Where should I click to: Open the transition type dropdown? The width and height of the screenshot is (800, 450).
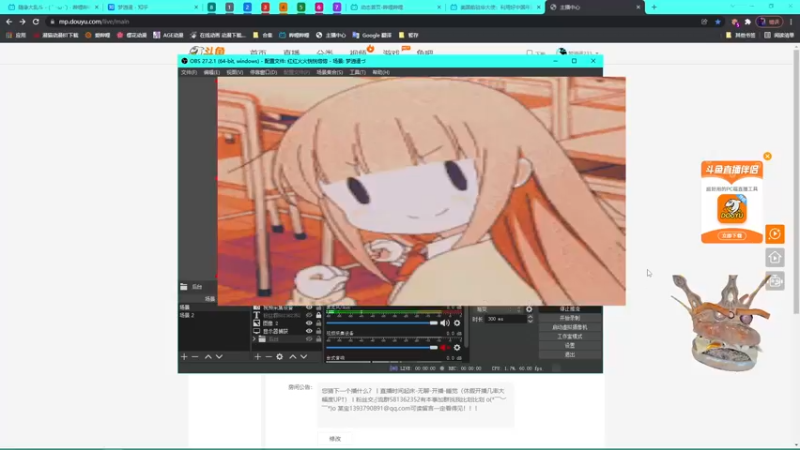[498, 309]
